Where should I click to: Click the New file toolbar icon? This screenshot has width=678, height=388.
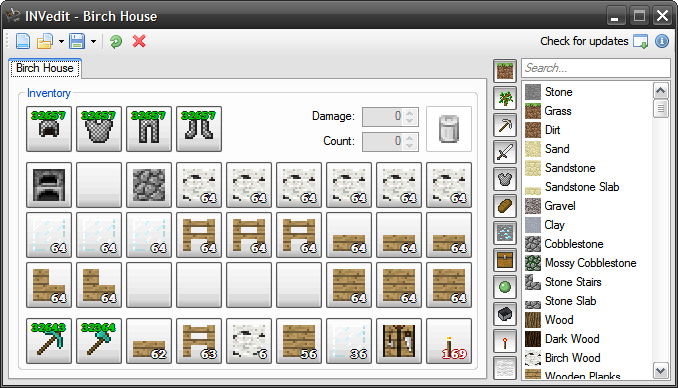tap(23, 42)
